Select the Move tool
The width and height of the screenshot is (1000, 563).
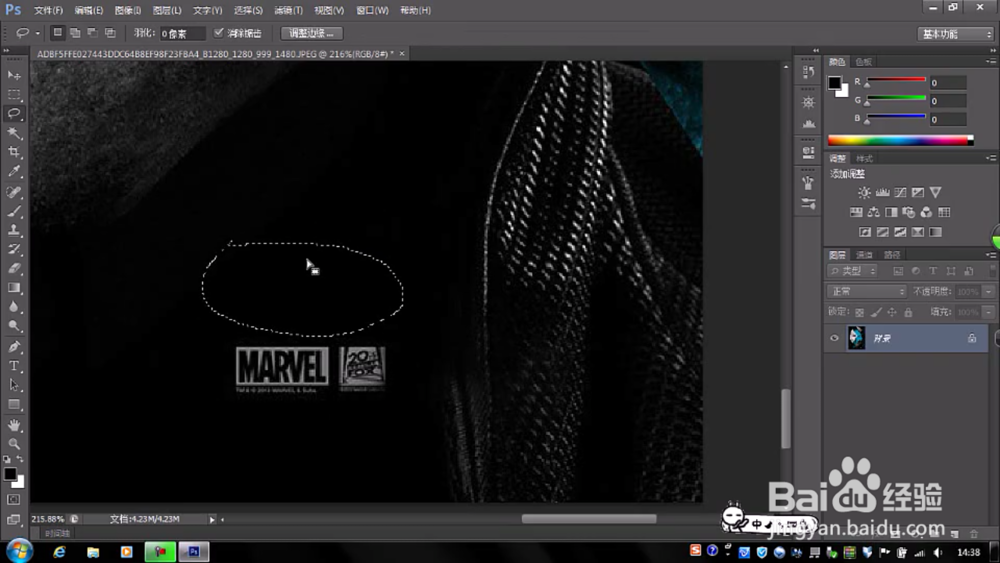click(14, 75)
